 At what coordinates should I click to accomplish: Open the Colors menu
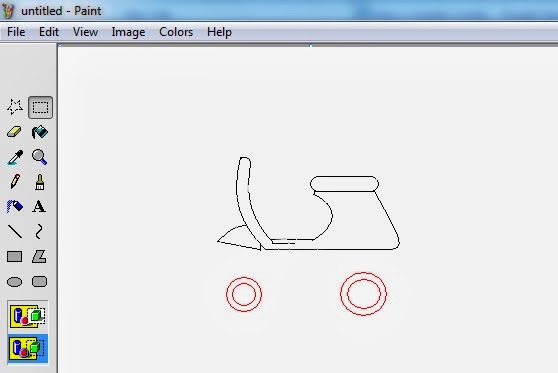(x=176, y=32)
